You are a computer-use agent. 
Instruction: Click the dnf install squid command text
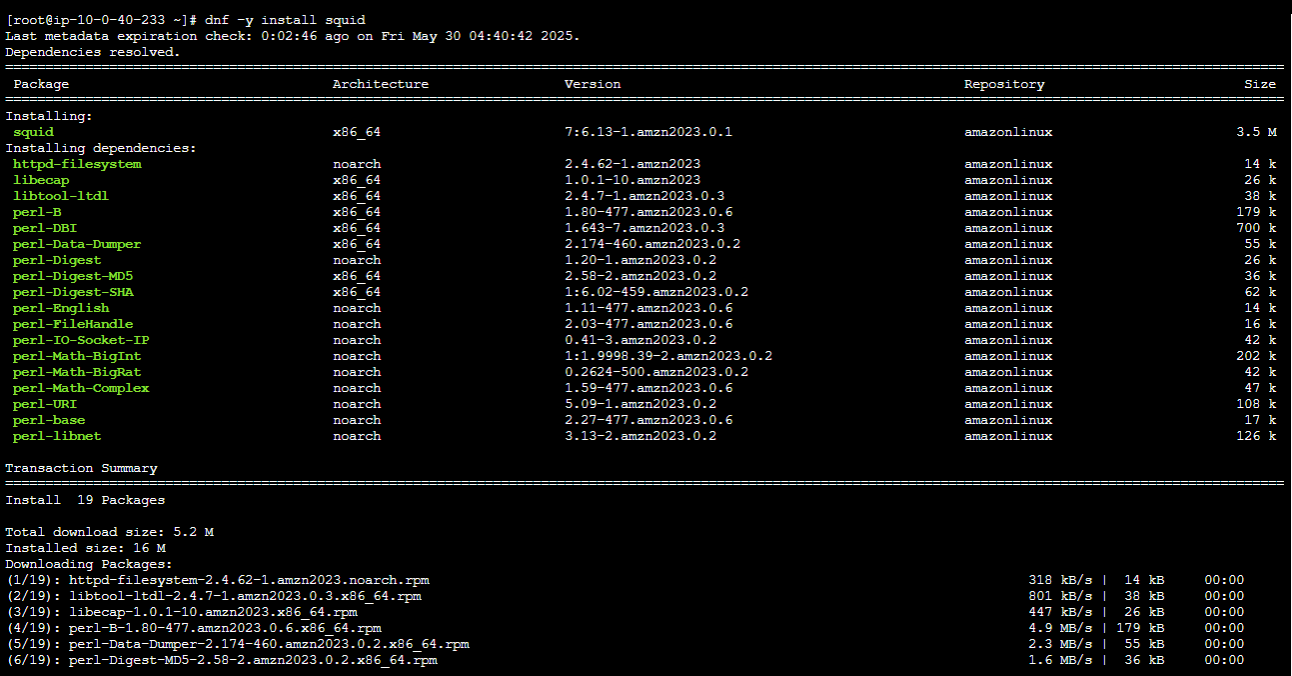pyautogui.click(x=285, y=20)
